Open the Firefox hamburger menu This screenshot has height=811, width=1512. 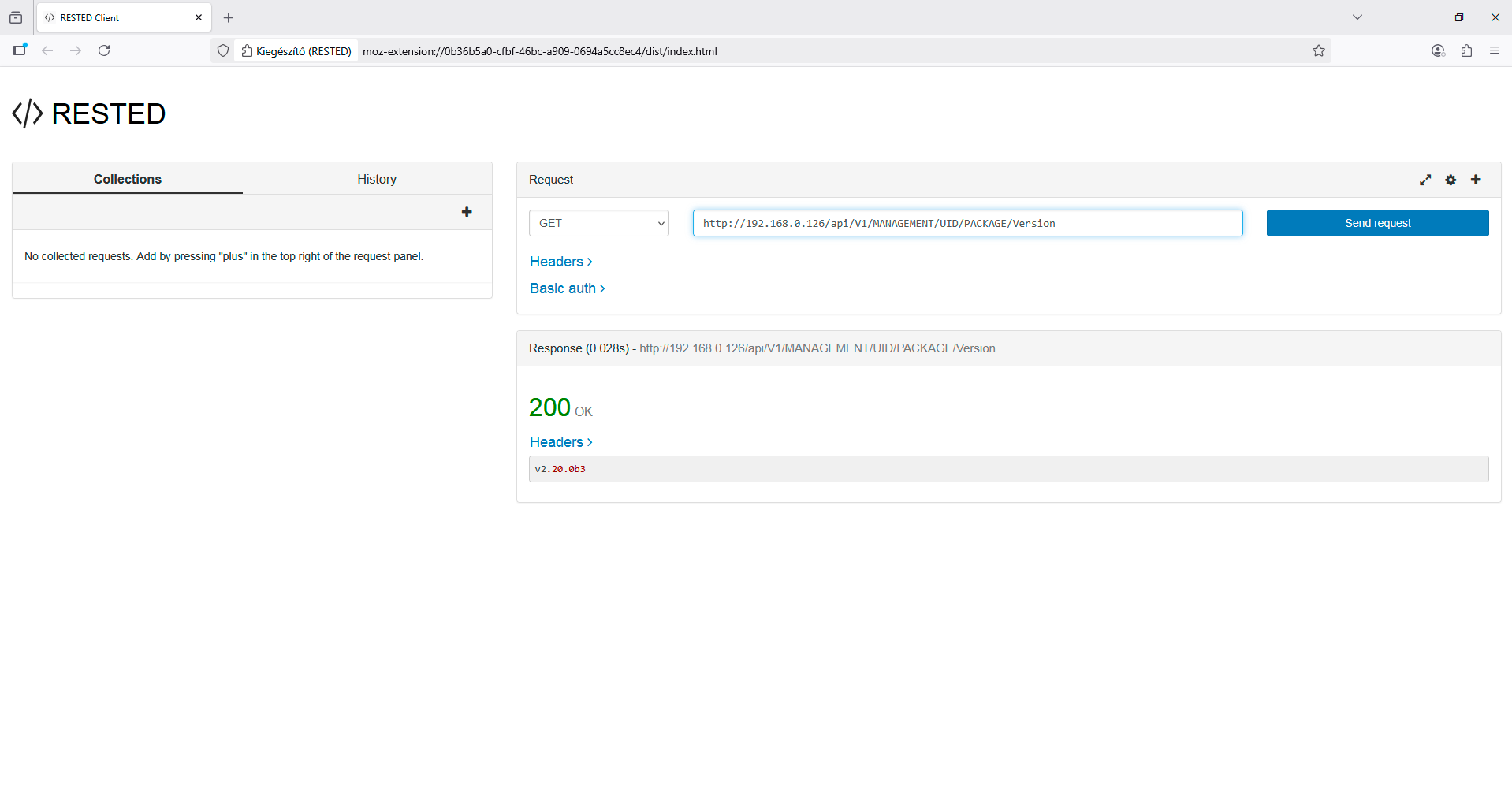coord(1495,50)
